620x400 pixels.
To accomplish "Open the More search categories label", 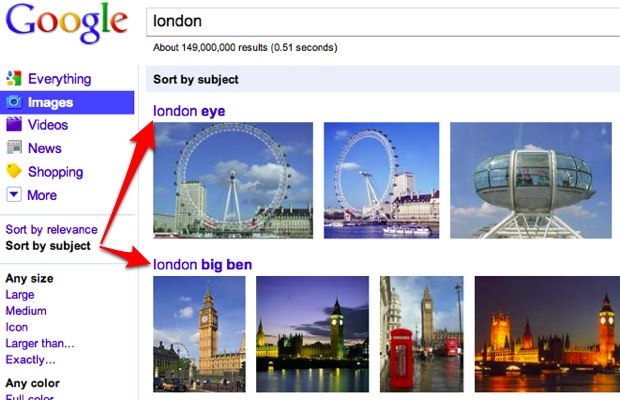I will [x=42, y=195].
